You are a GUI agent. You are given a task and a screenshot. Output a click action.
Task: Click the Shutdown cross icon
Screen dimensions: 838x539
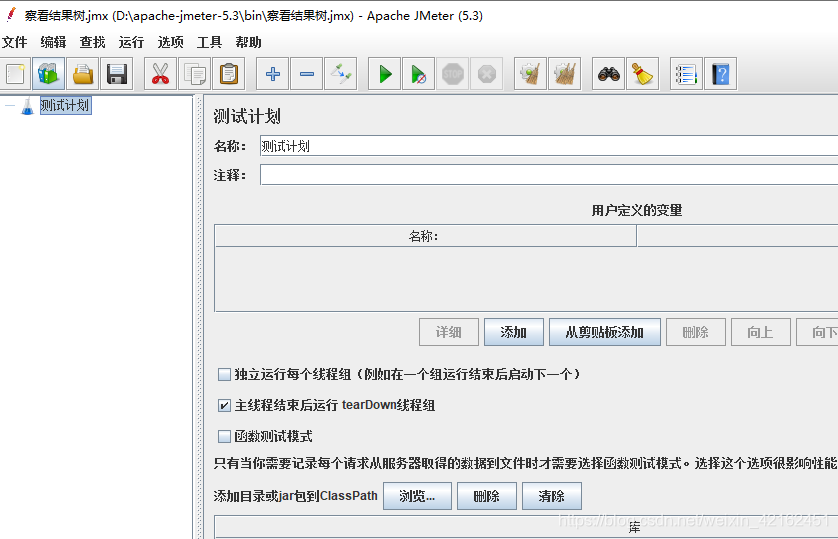487,74
